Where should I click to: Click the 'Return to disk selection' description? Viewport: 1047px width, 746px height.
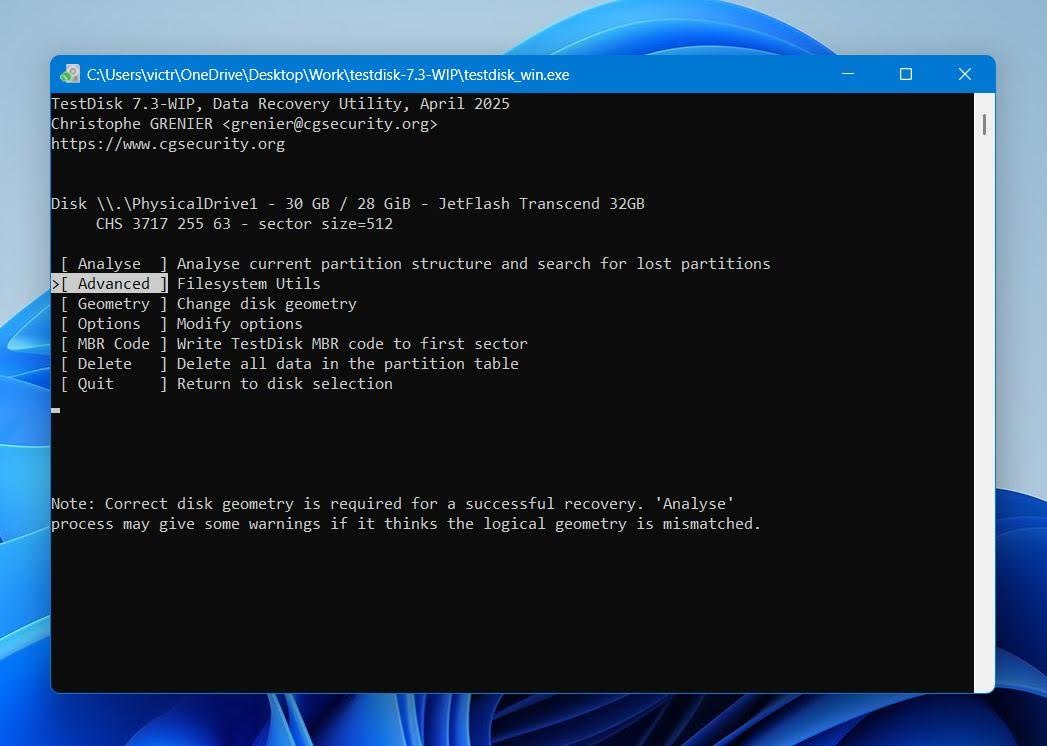point(284,384)
